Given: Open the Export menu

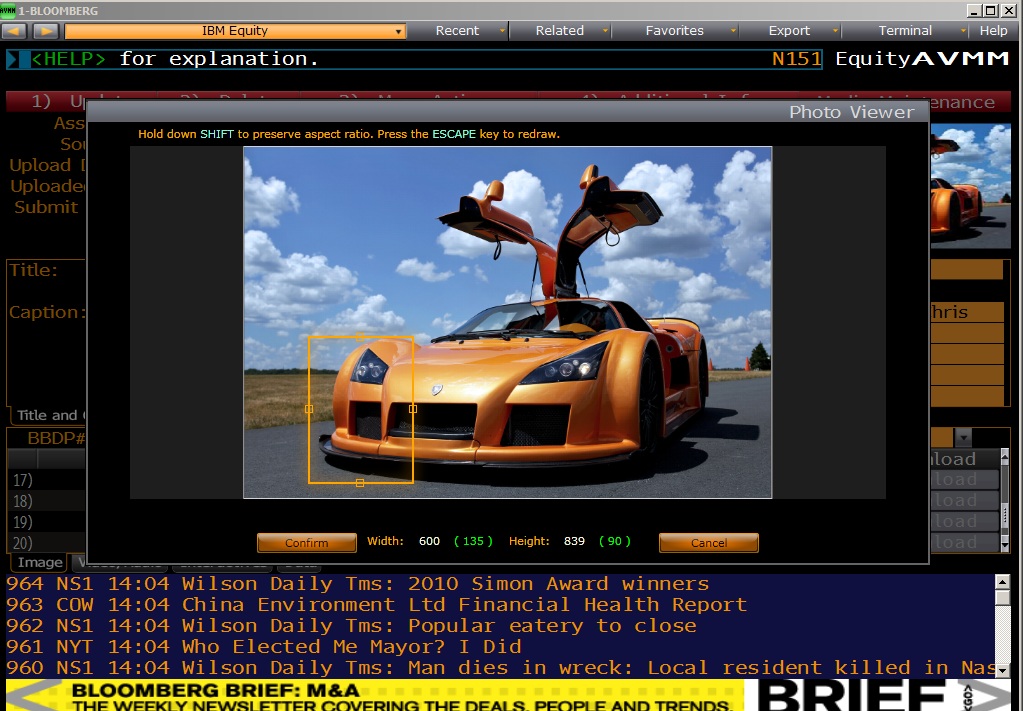Looking at the screenshot, I should [795, 31].
